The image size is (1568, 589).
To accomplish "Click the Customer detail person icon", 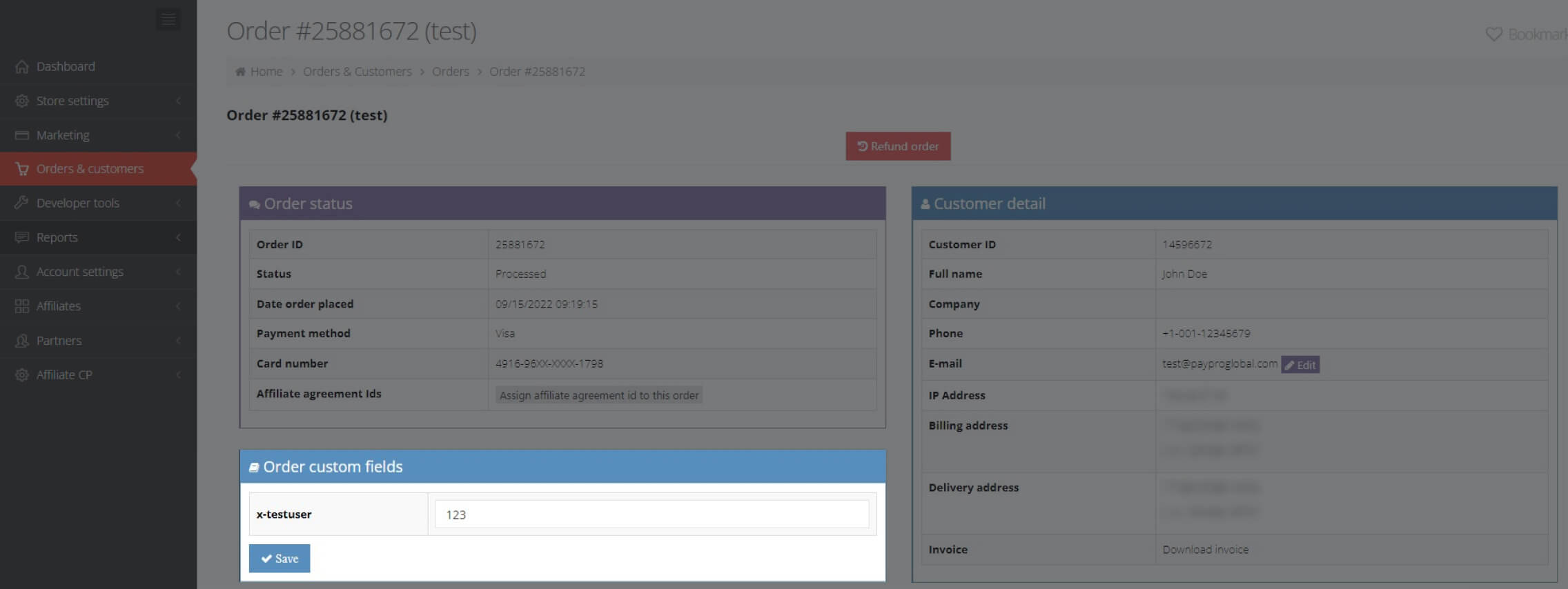I will (x=925, y=204).
